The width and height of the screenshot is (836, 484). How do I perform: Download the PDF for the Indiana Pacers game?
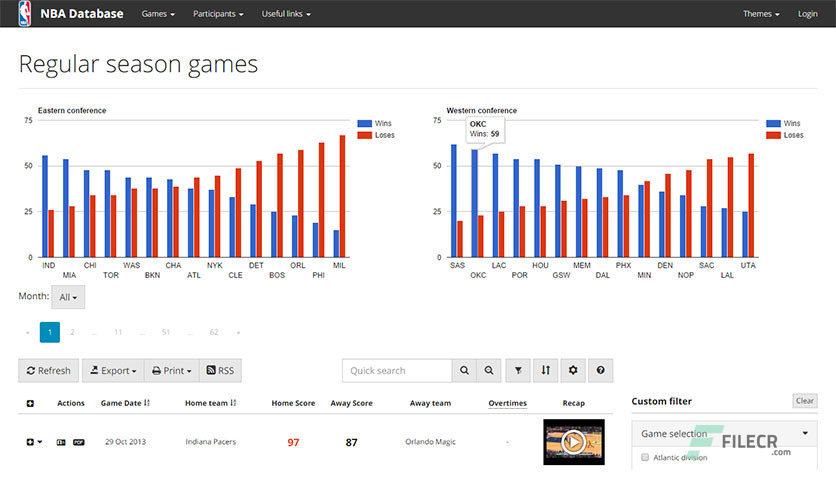(x=79, y=442)
